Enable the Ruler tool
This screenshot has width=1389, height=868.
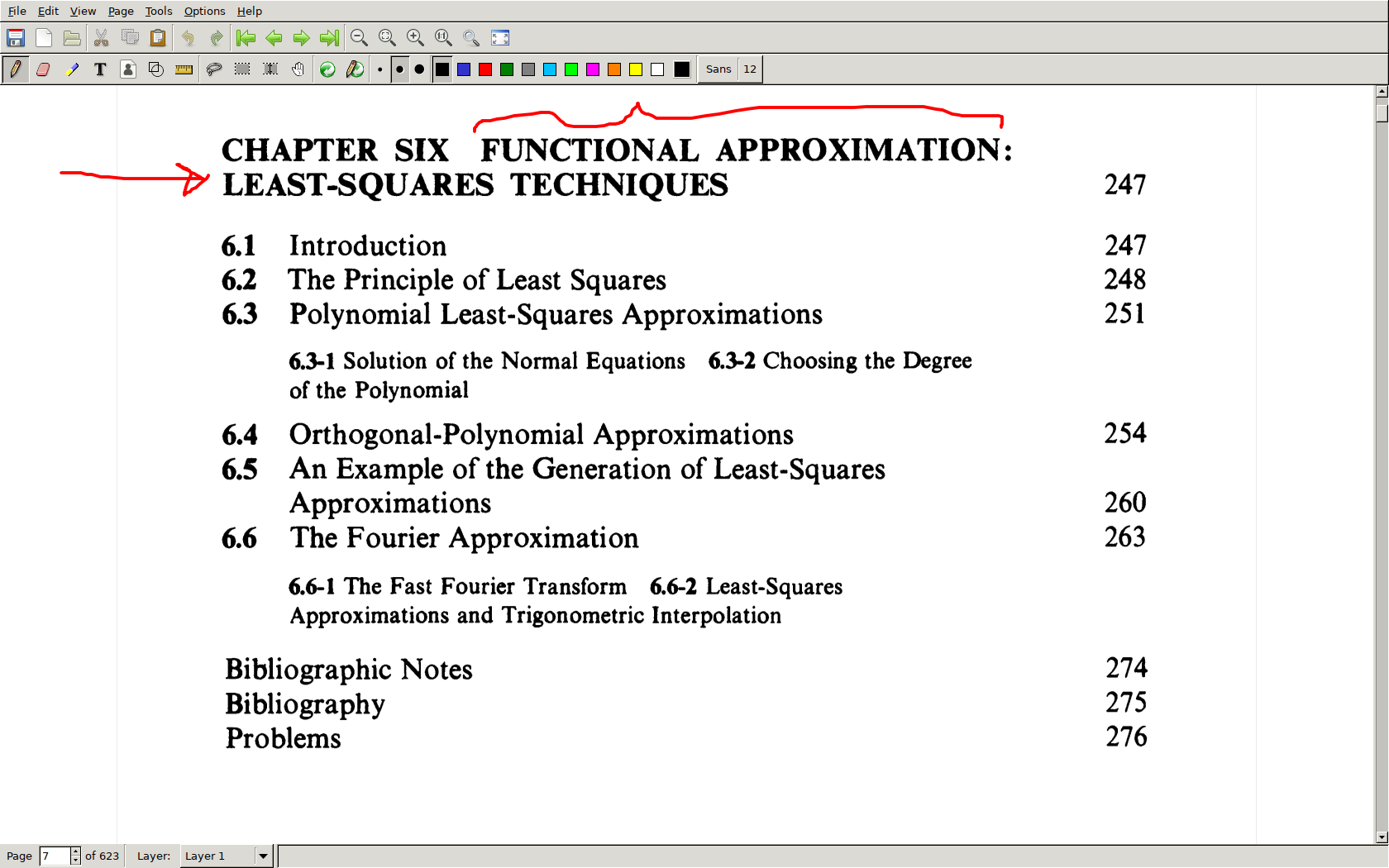coord(184,69)
